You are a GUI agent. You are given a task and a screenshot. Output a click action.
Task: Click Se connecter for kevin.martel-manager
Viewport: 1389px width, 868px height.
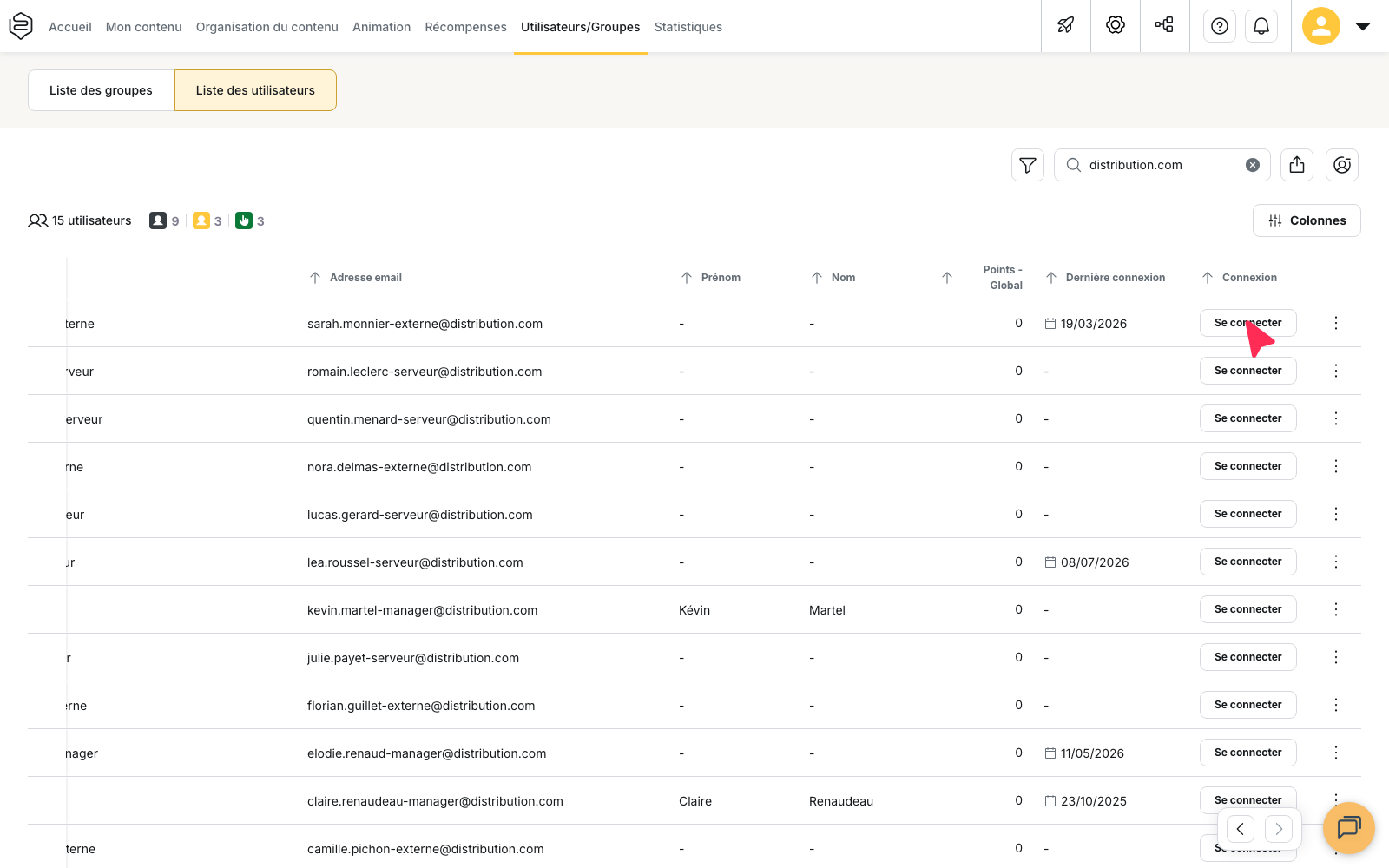1248,609
